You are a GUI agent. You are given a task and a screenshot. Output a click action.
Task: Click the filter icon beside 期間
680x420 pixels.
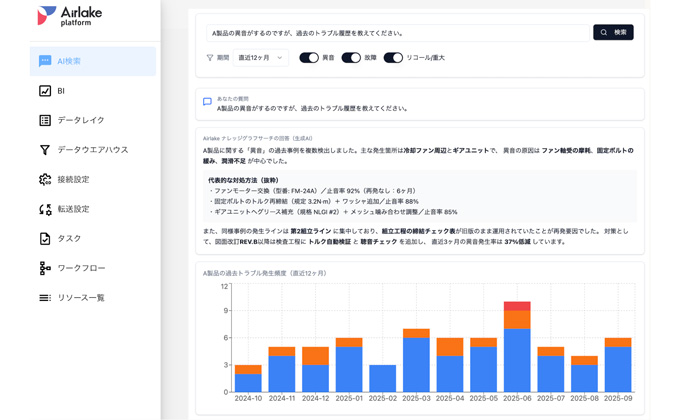coord(210,58)
